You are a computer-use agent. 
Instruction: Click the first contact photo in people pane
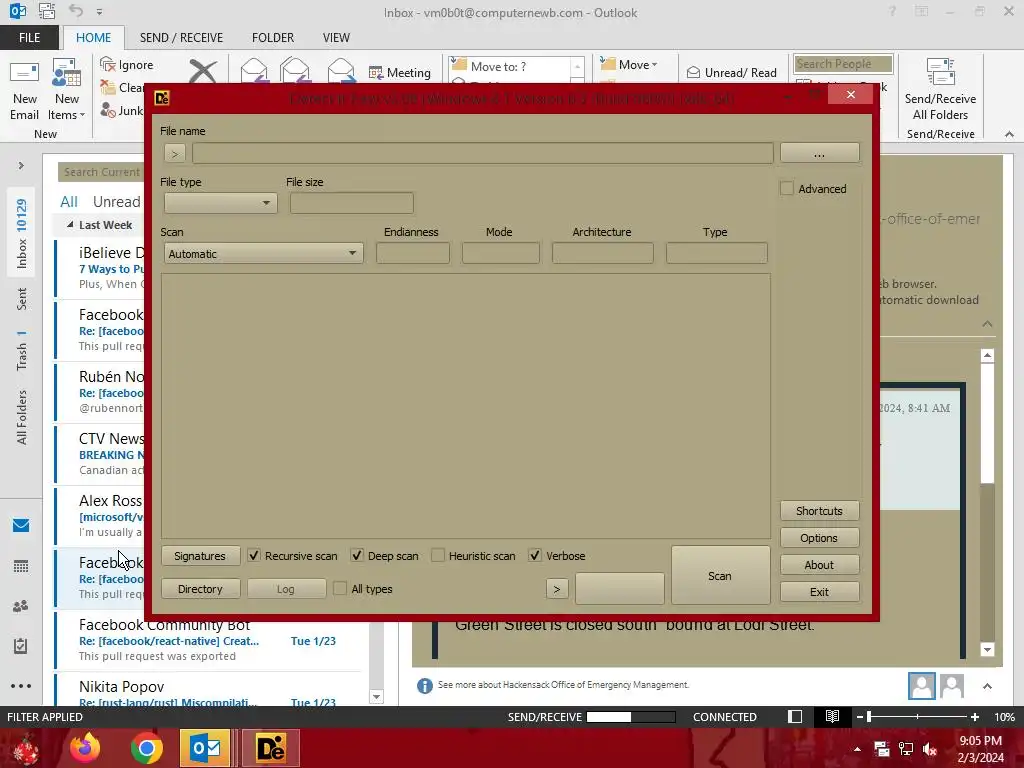[x=921, y=686]
